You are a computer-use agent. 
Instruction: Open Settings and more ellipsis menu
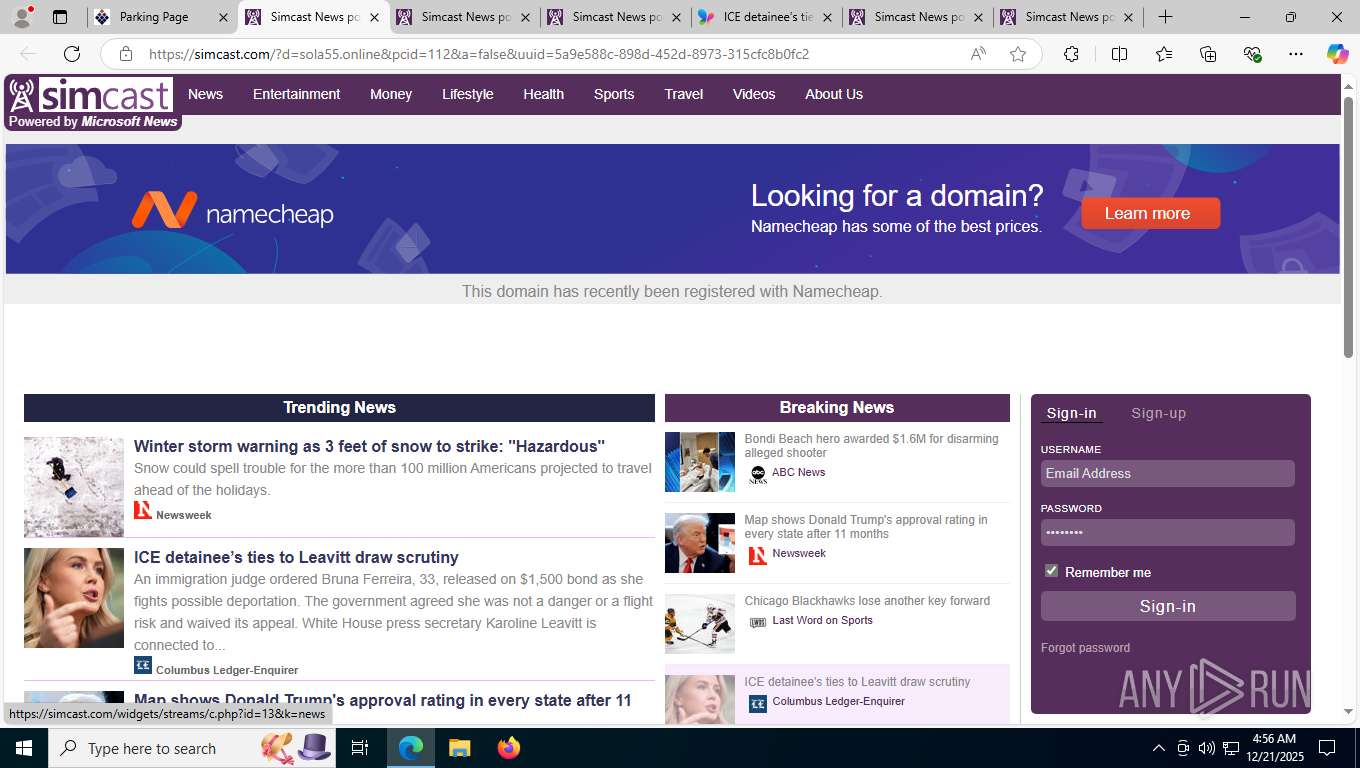pyautogui.click(x=1296, y=54)
